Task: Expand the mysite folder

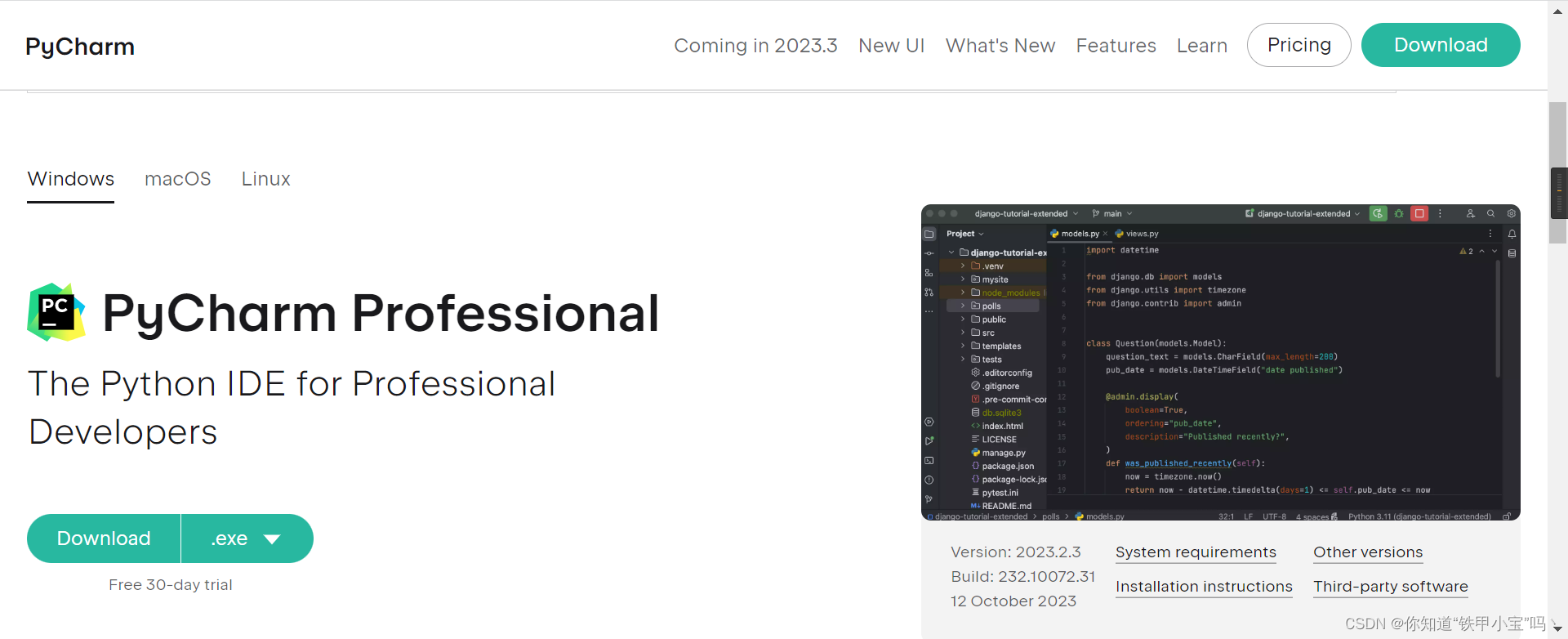Action: click(963, 279)
